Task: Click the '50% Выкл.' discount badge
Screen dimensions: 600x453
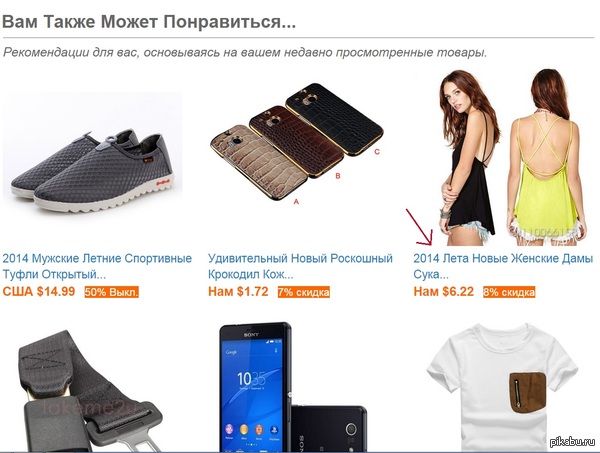Action: pos(111,292)
